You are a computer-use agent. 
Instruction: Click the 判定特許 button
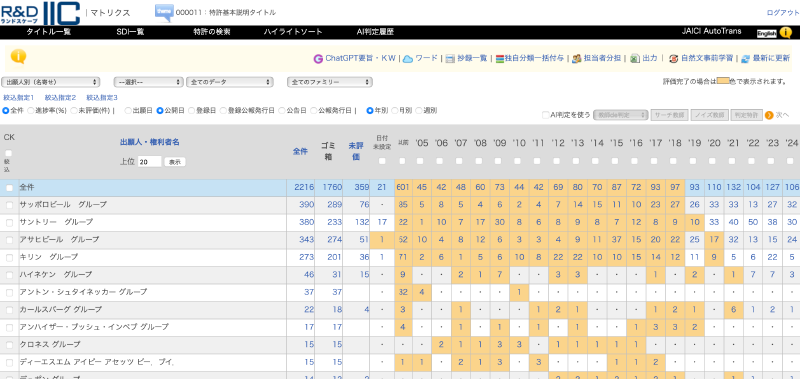click(x=746, y=115)
